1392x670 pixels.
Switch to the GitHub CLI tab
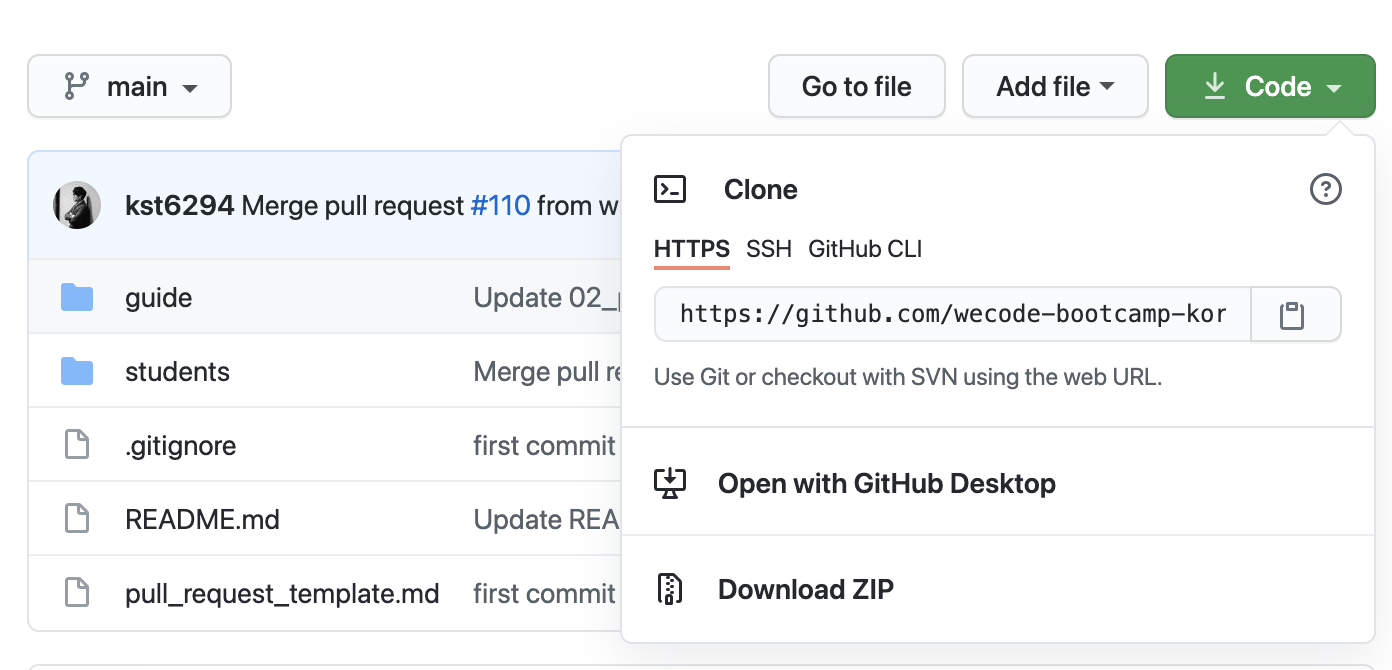coord(865,249)
